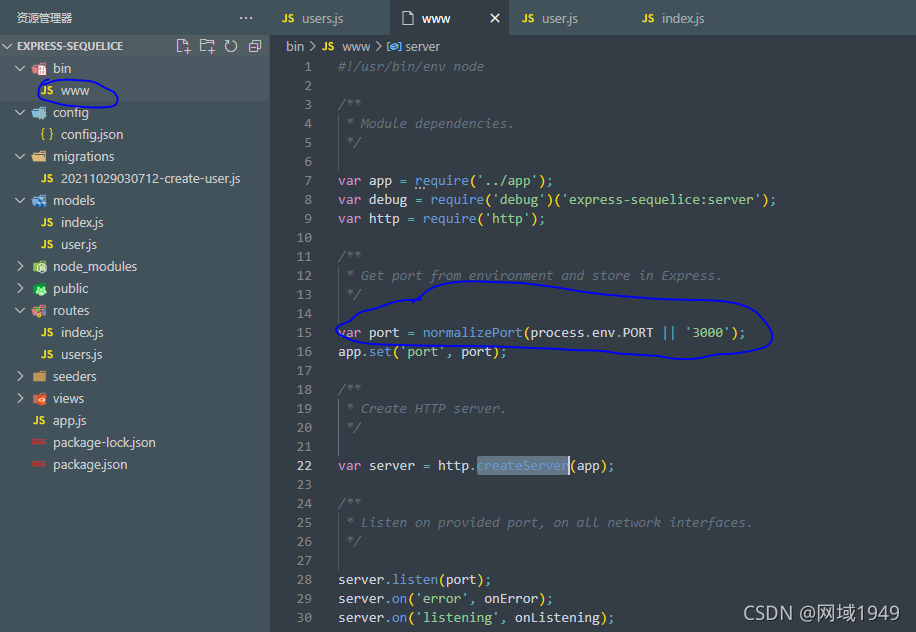This screenshot has height=632, width=916.
Task: Click normalizePort on line 15
Action: click(x=472, y=332)
